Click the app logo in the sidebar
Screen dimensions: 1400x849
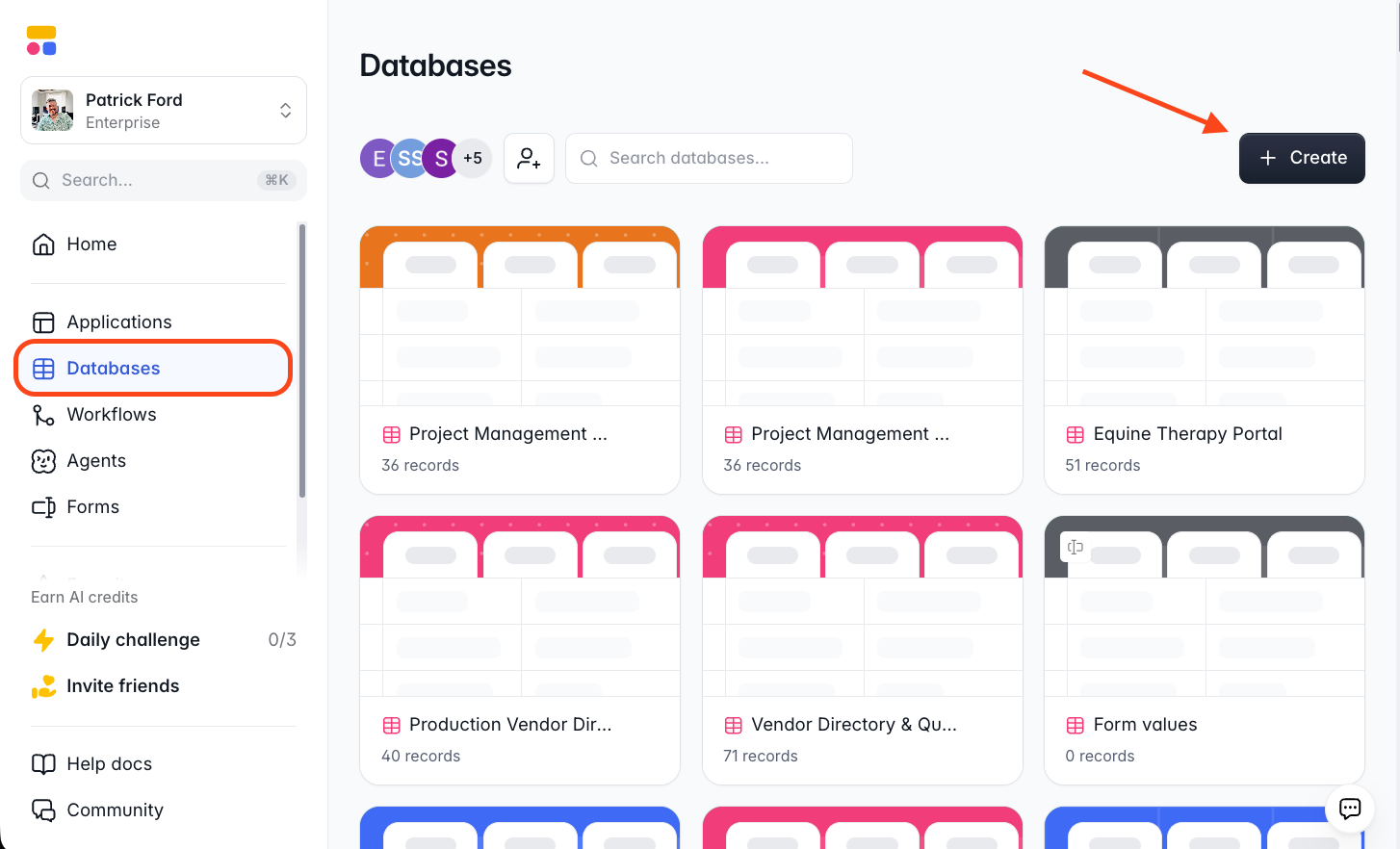(x=41, y=40)
